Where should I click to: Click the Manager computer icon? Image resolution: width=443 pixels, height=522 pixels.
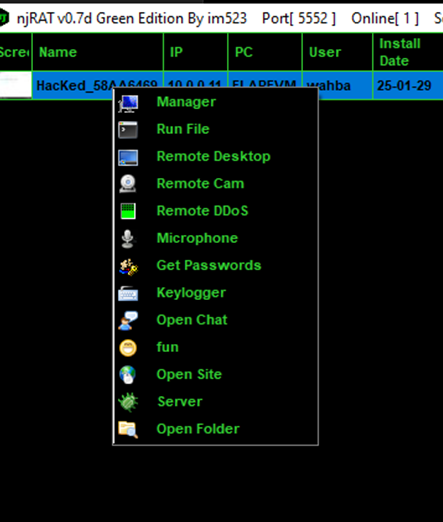(x=128, y=103)
